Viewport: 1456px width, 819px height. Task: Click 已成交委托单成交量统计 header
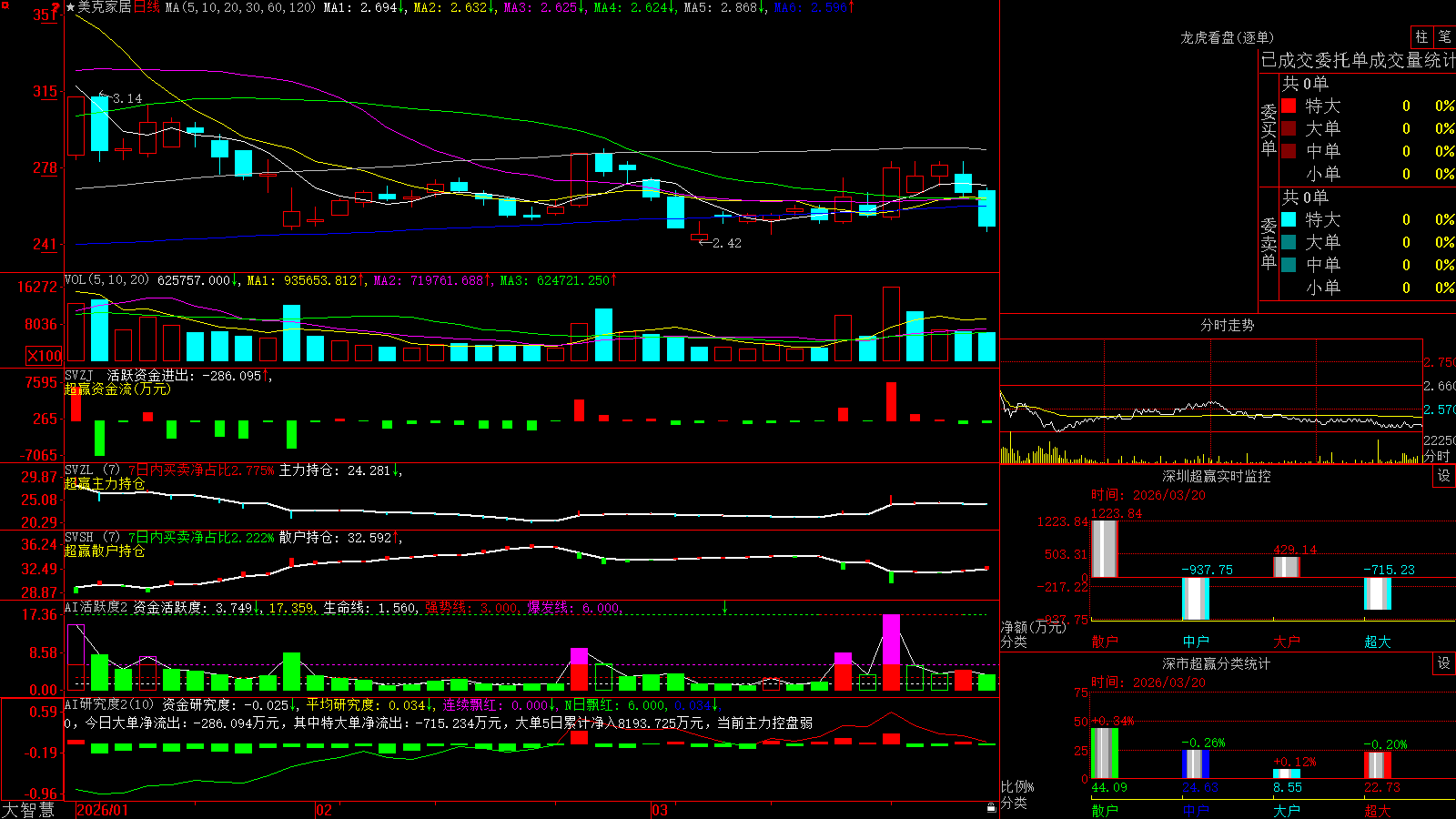1358,60
